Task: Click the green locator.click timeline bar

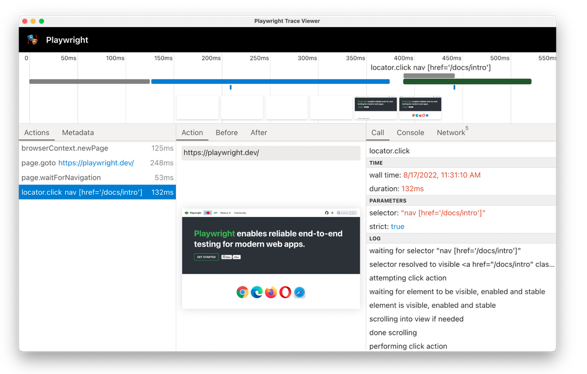Action: (467, 81)
